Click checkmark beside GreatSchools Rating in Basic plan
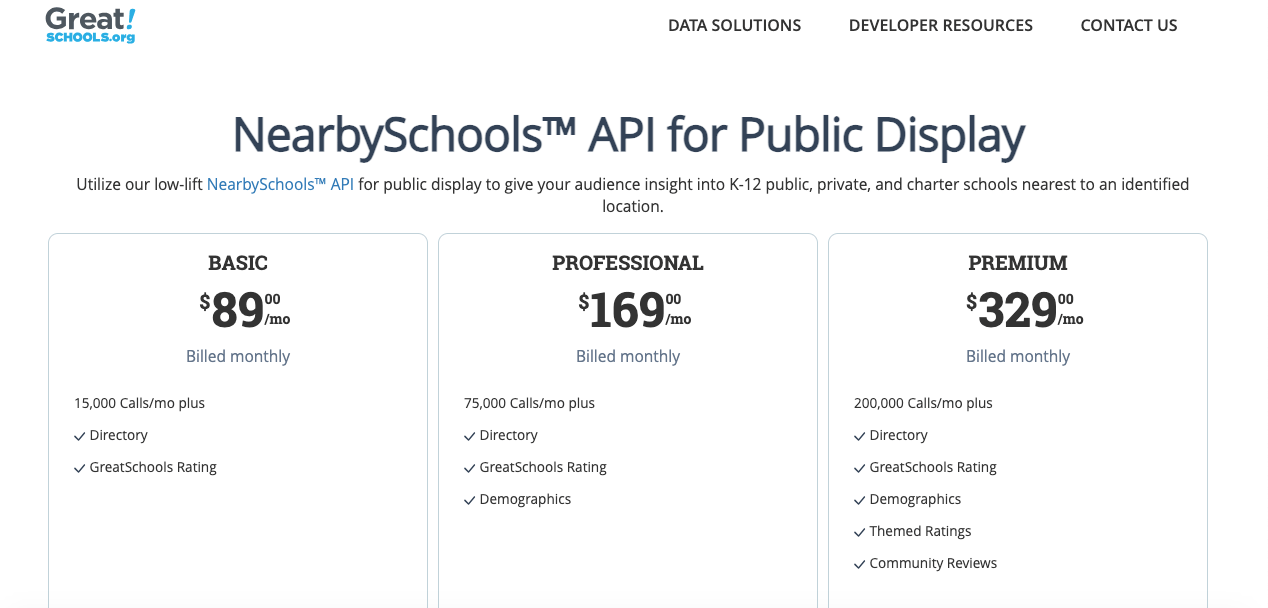This screenshot has width=1268, height=608. point(79,469)
